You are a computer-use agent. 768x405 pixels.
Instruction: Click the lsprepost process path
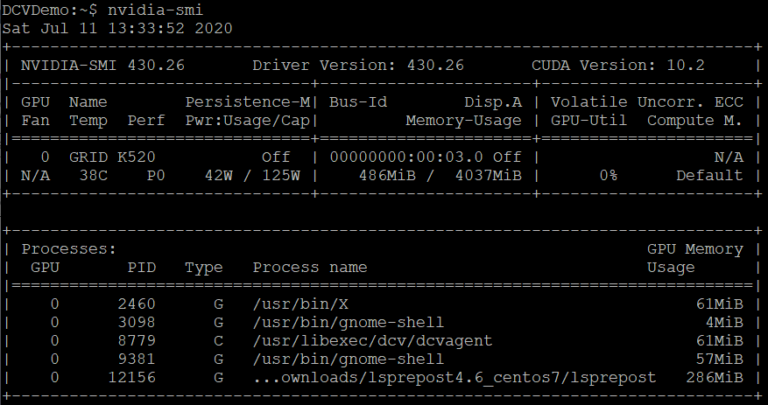point(454,378)
